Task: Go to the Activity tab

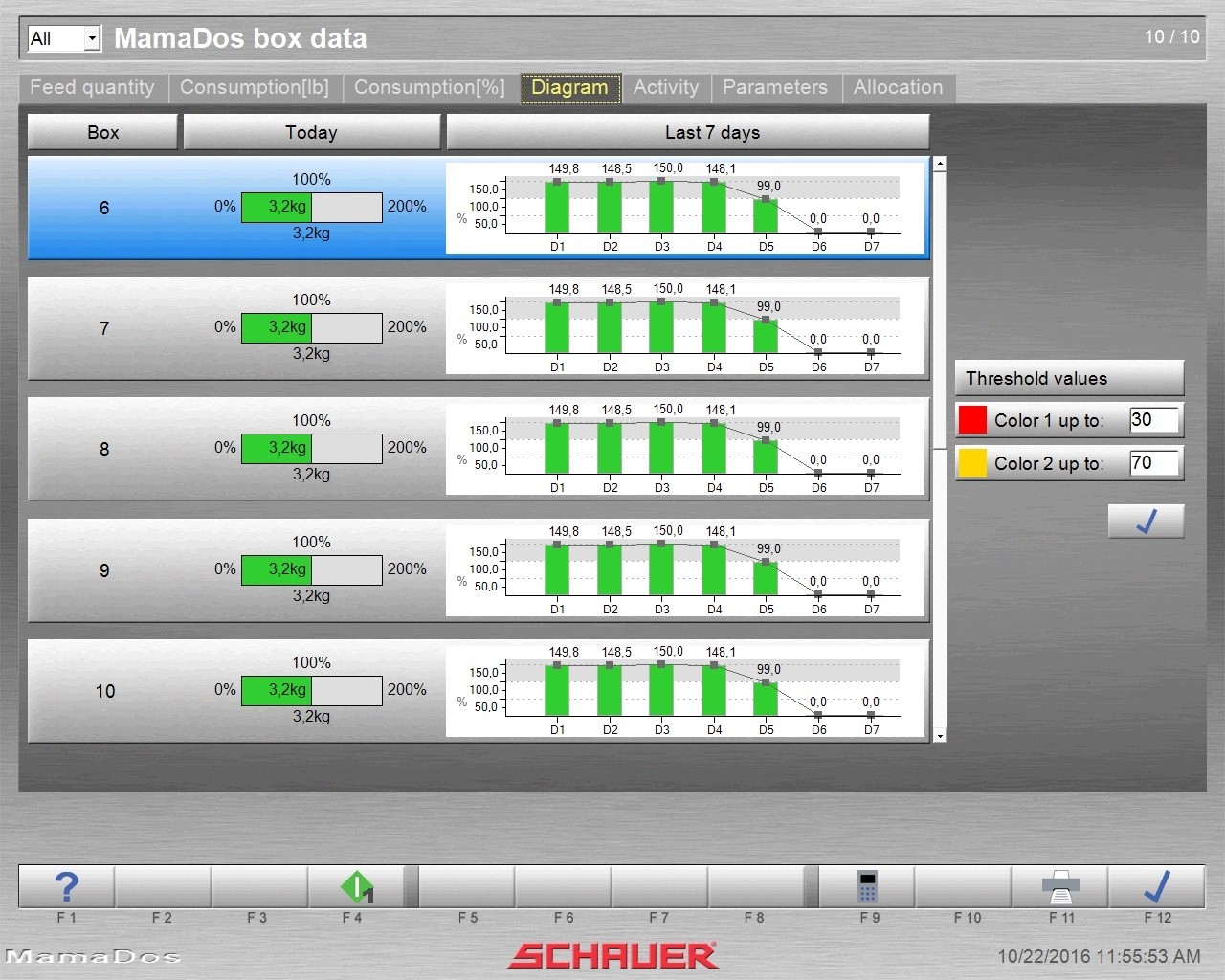Action: click(x=666, y=87)
